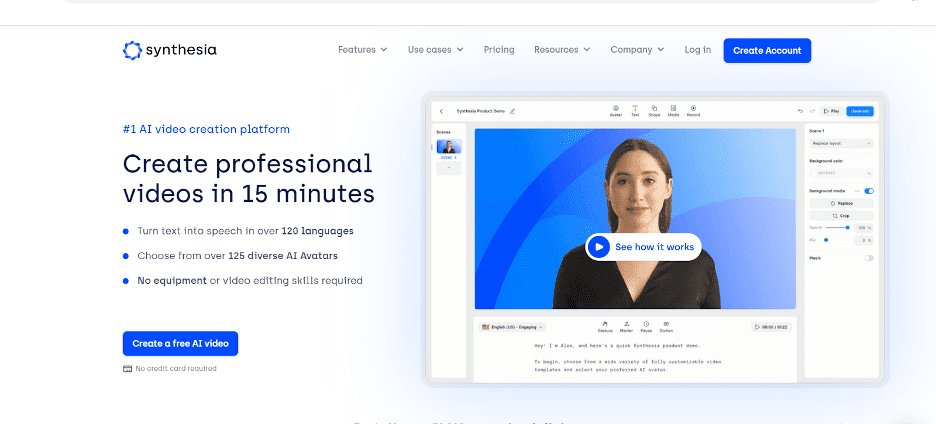Image resolution: width=936 pixels, height=424 pixels.
Task: Go to the Pricing page
Action: [499, 50]
